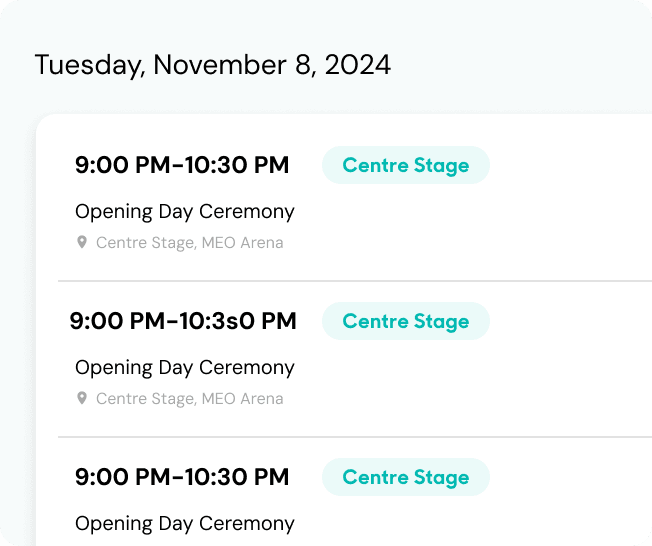The height and width of the screenshot is (546, 652).
Task: Click the location pin under the 10:3s0 PM session
Action: [x=82, y=398]
